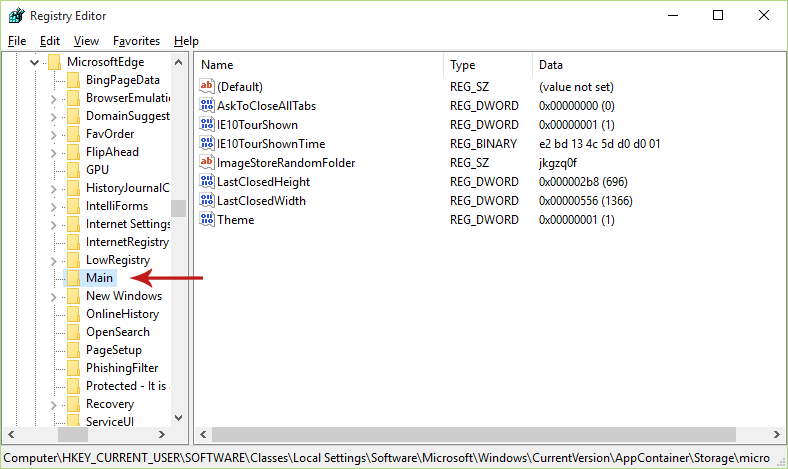The width and height of the screenshot is (788, 469).
Task: Select the Theme value name
Action: (x=236, y=220)
